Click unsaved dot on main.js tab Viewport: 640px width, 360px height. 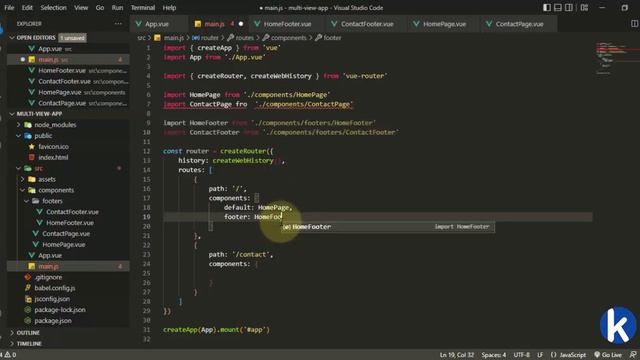pyautogui.click(x=241, y=24)
